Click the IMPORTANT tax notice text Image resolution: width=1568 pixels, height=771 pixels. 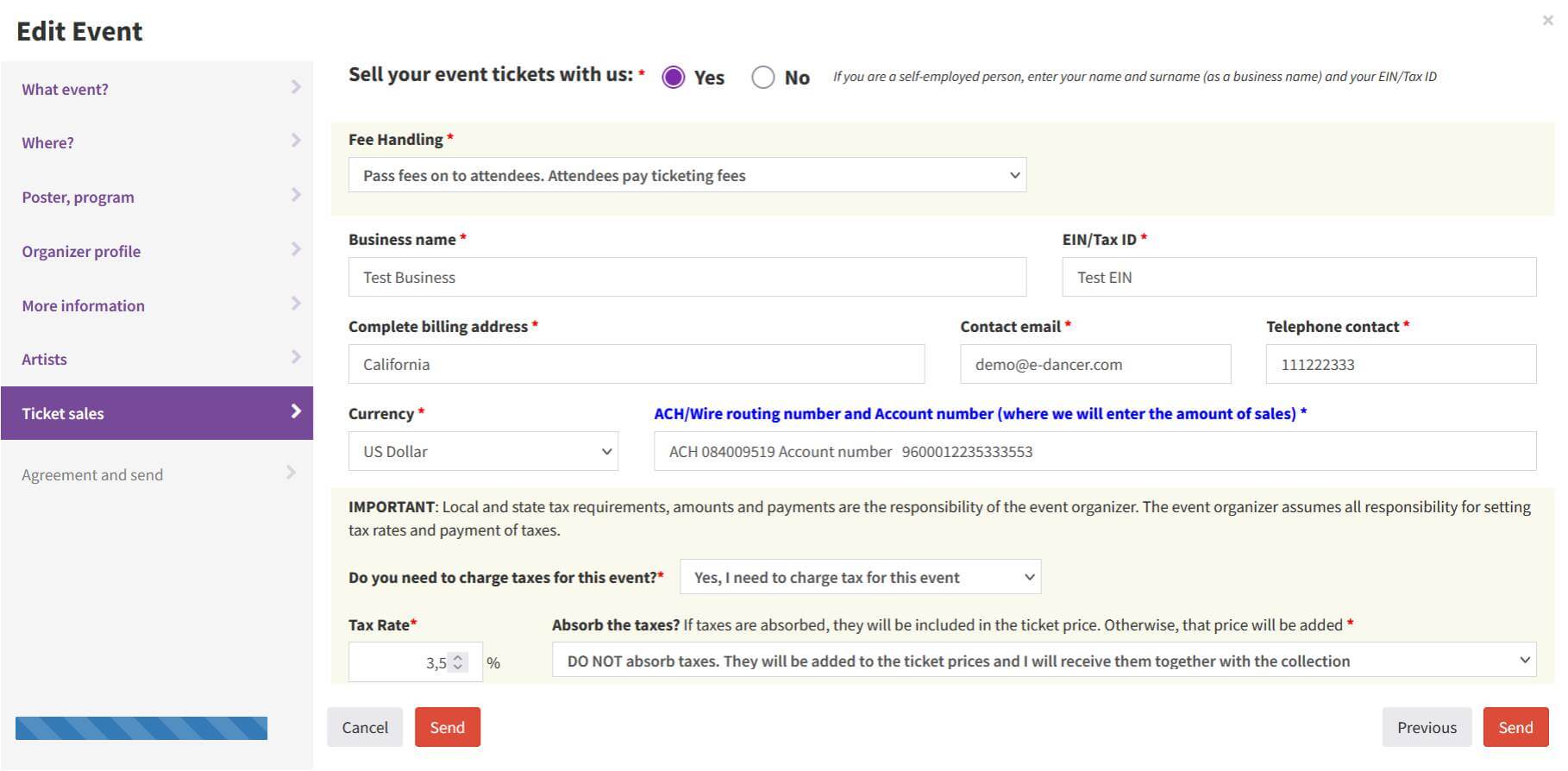[939, 518]
